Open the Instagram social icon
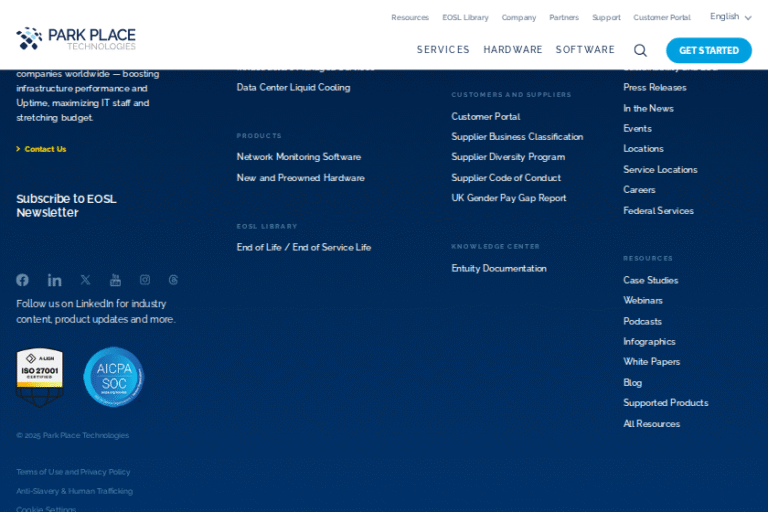The width and height of the screenshot is (768, 512). point(145,280)
